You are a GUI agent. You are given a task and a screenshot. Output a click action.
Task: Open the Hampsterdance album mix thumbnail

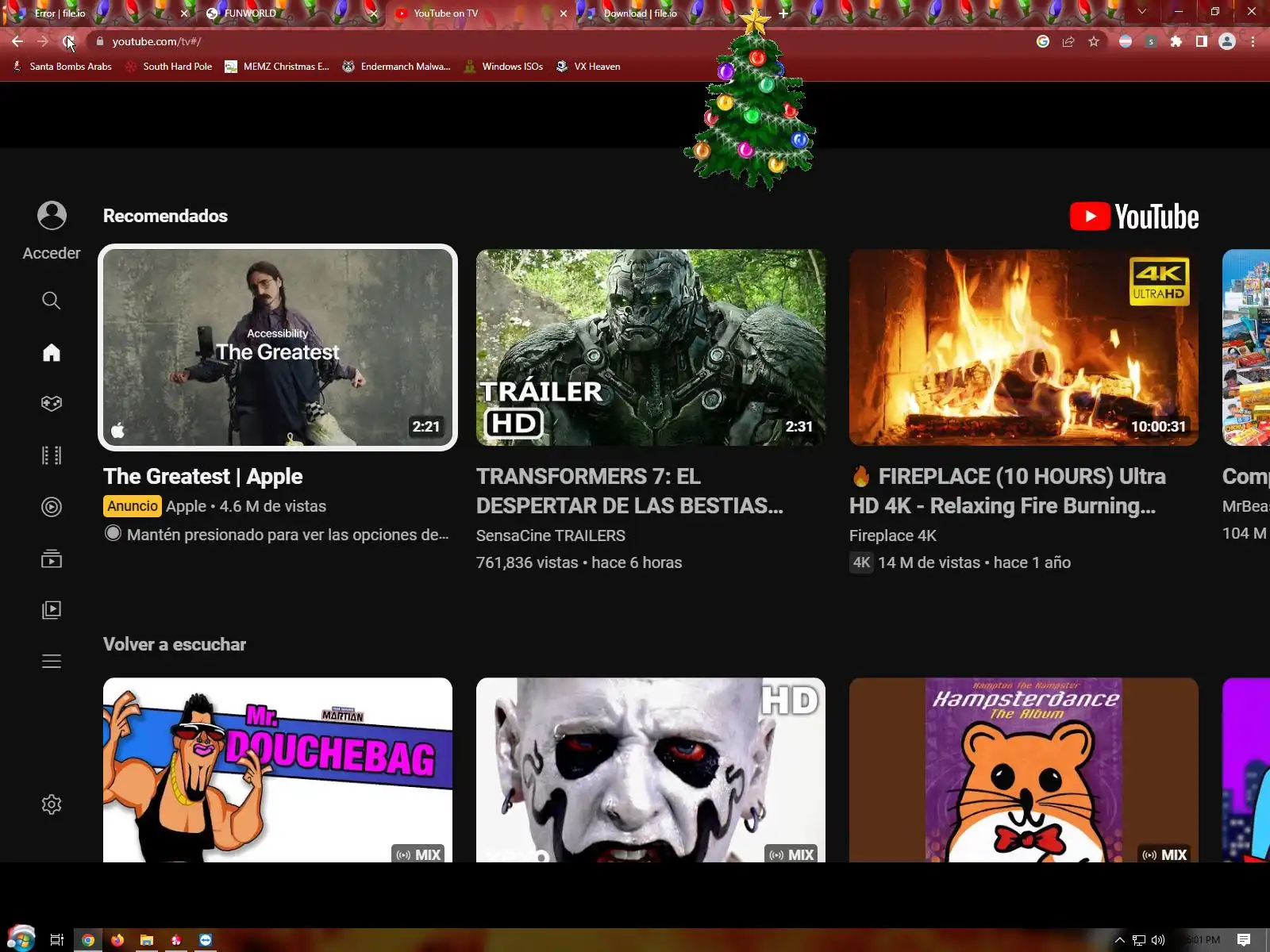1024,770
